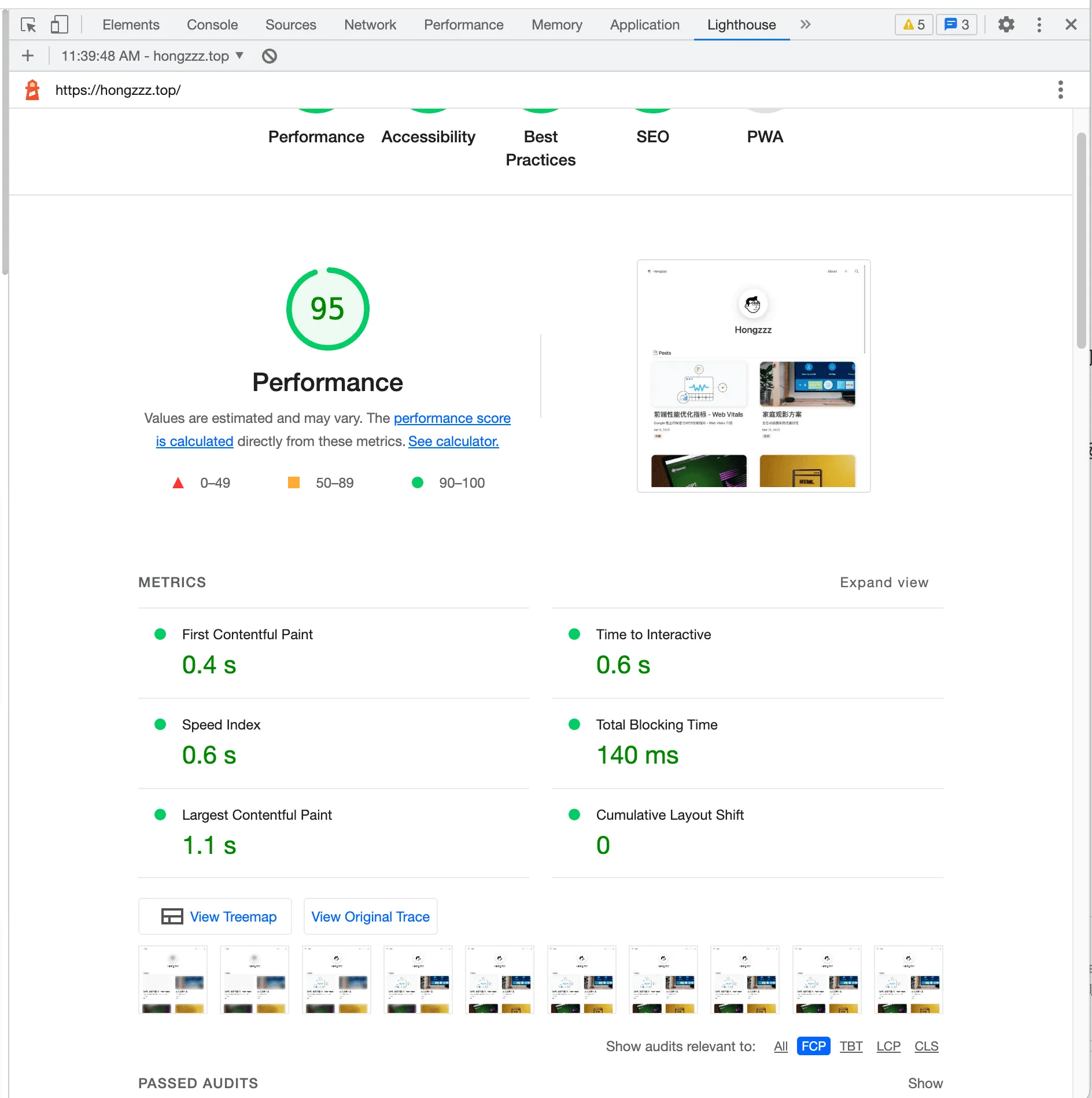Open the Lighthouse report tools menu

[1060, 90]
